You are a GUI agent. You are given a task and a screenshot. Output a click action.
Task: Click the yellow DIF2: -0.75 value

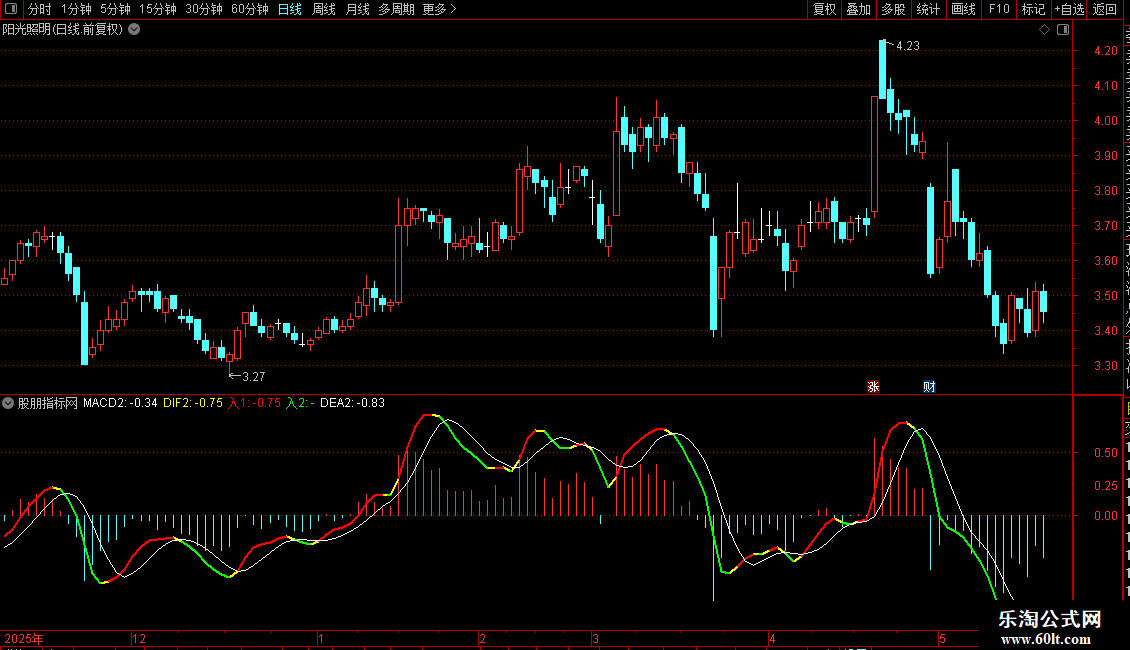pos(193,404)
